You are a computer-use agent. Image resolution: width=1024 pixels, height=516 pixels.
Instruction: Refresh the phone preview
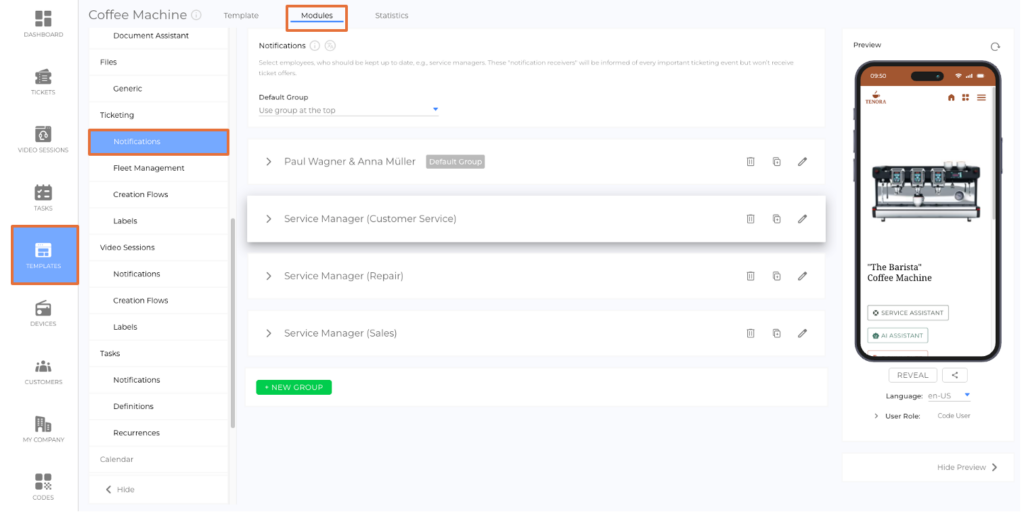click(x=994, y=46)
